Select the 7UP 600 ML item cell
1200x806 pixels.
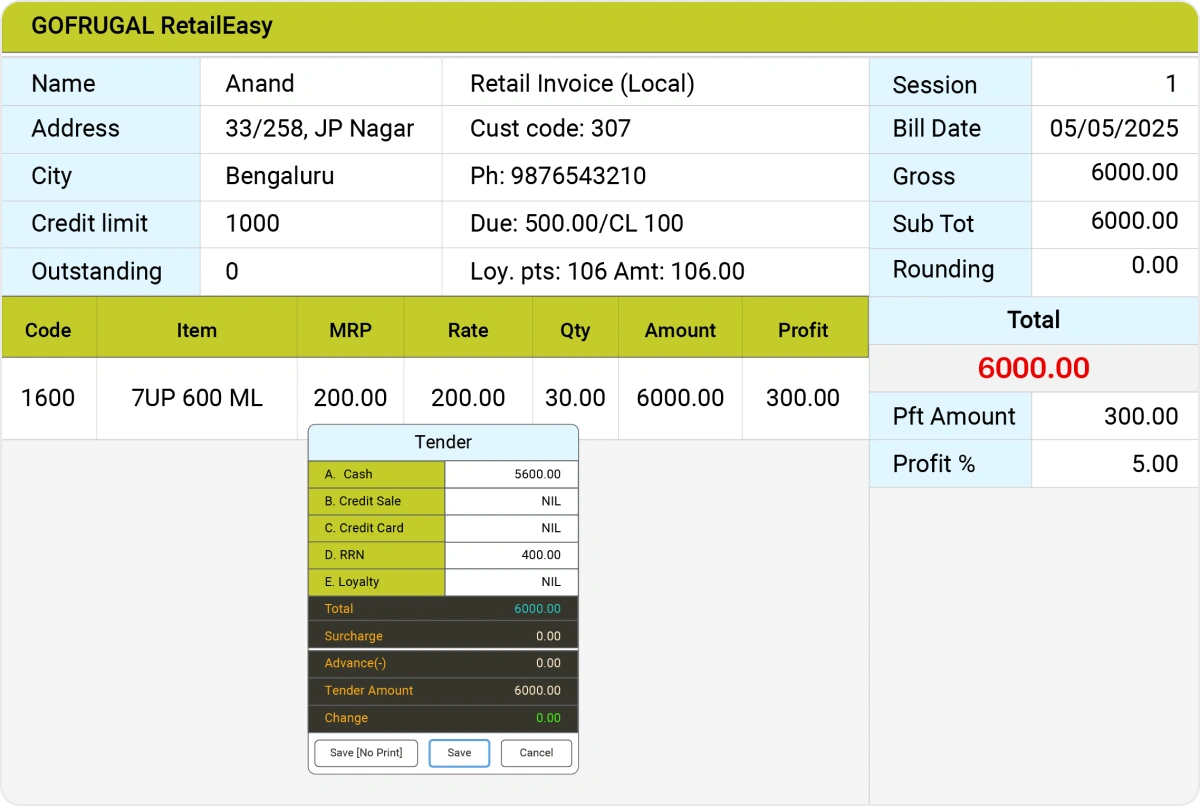[x=197, y=398]
